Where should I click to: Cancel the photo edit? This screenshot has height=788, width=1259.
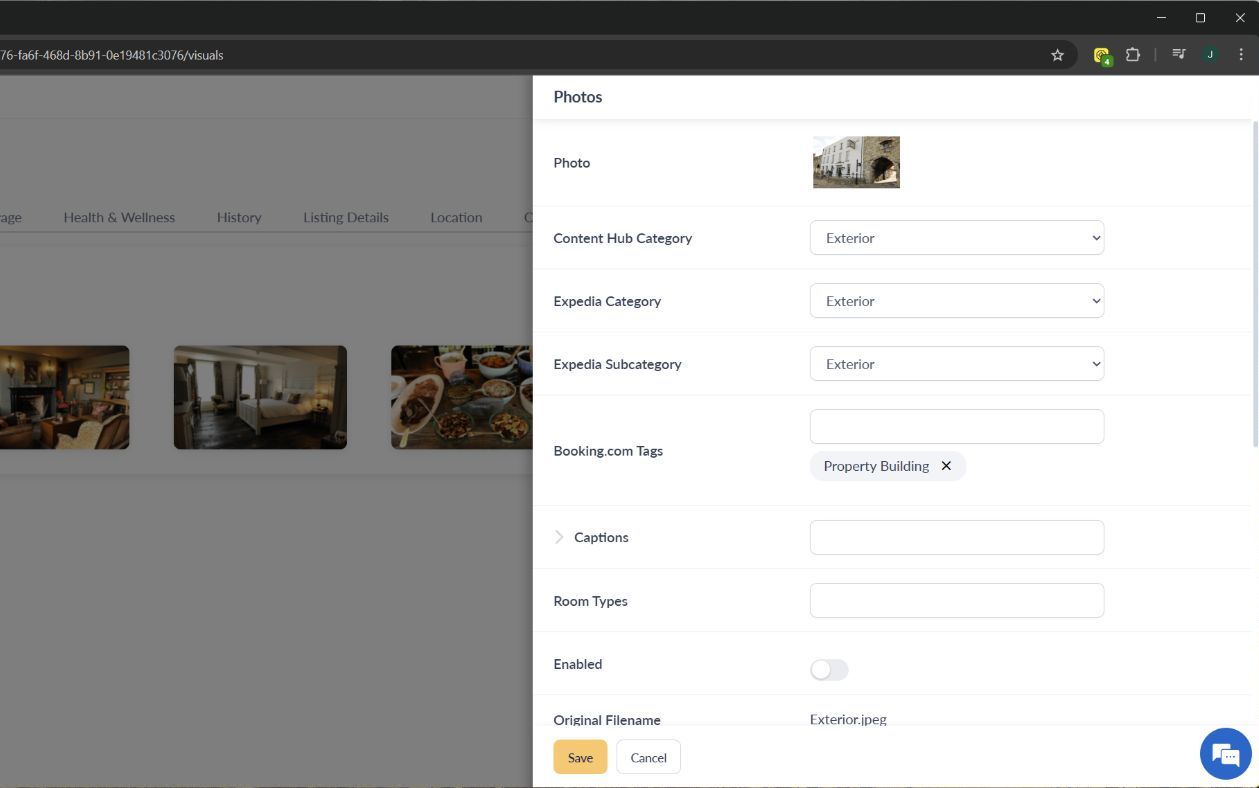click(x=648, y=757)
